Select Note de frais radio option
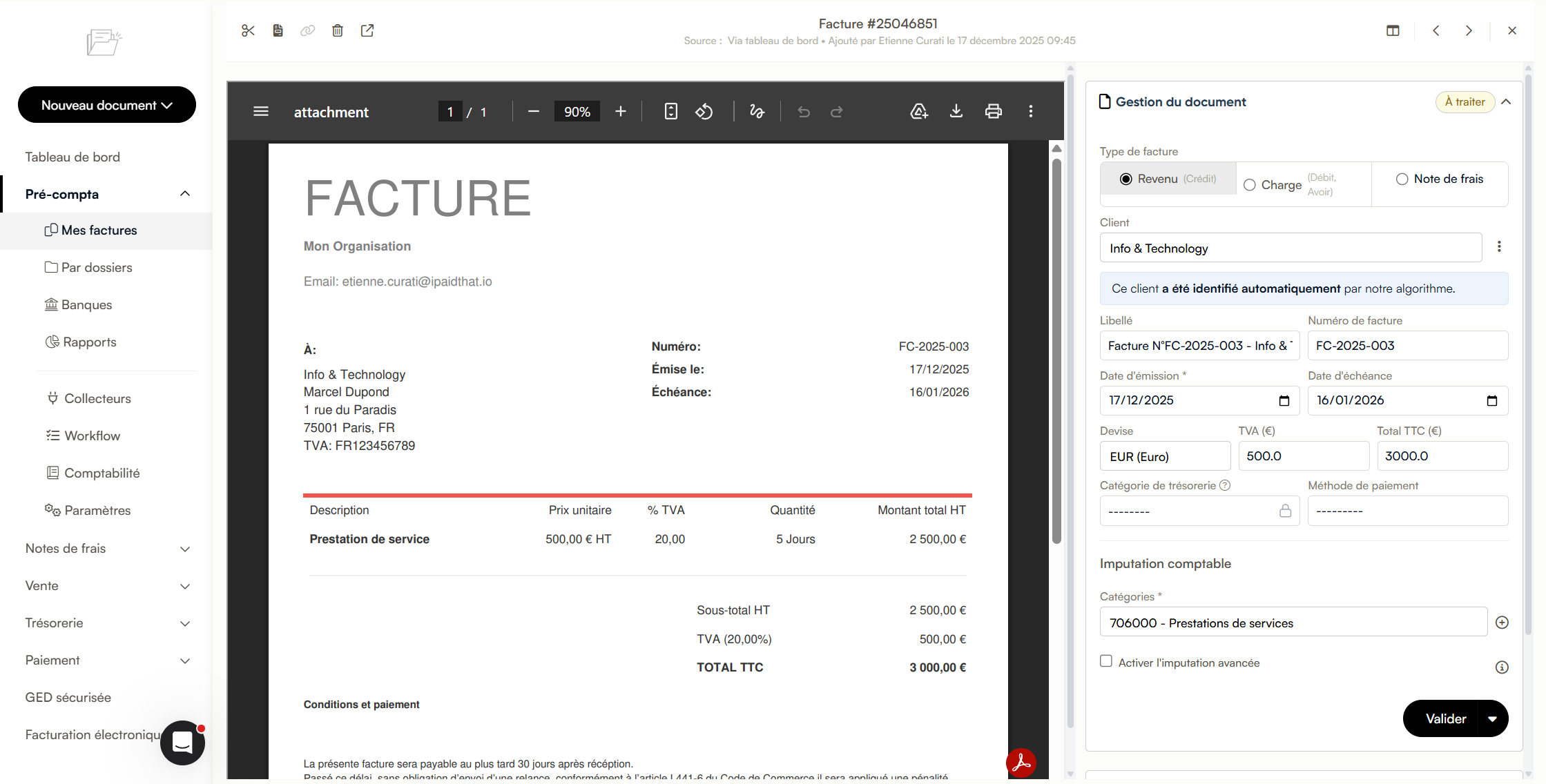The height and width of the screenshot is (784, 1546). tap(1402, 179)
